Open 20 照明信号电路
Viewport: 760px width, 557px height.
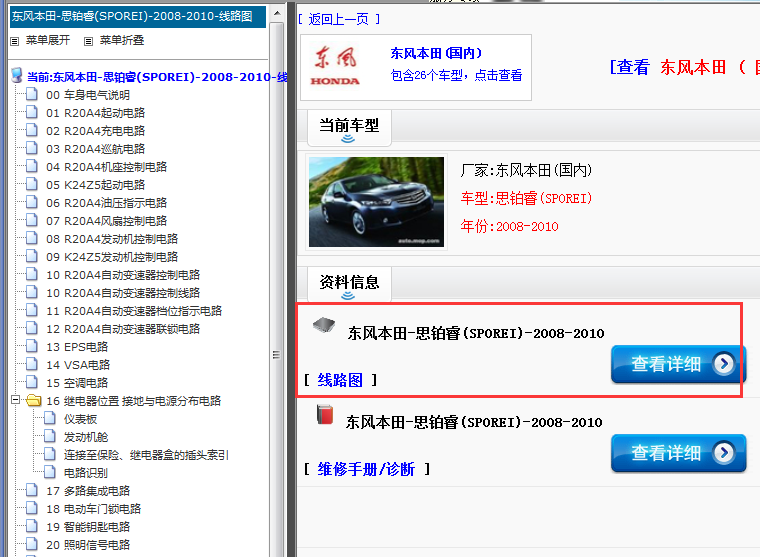pyautogui.click(x=88, y=544)
